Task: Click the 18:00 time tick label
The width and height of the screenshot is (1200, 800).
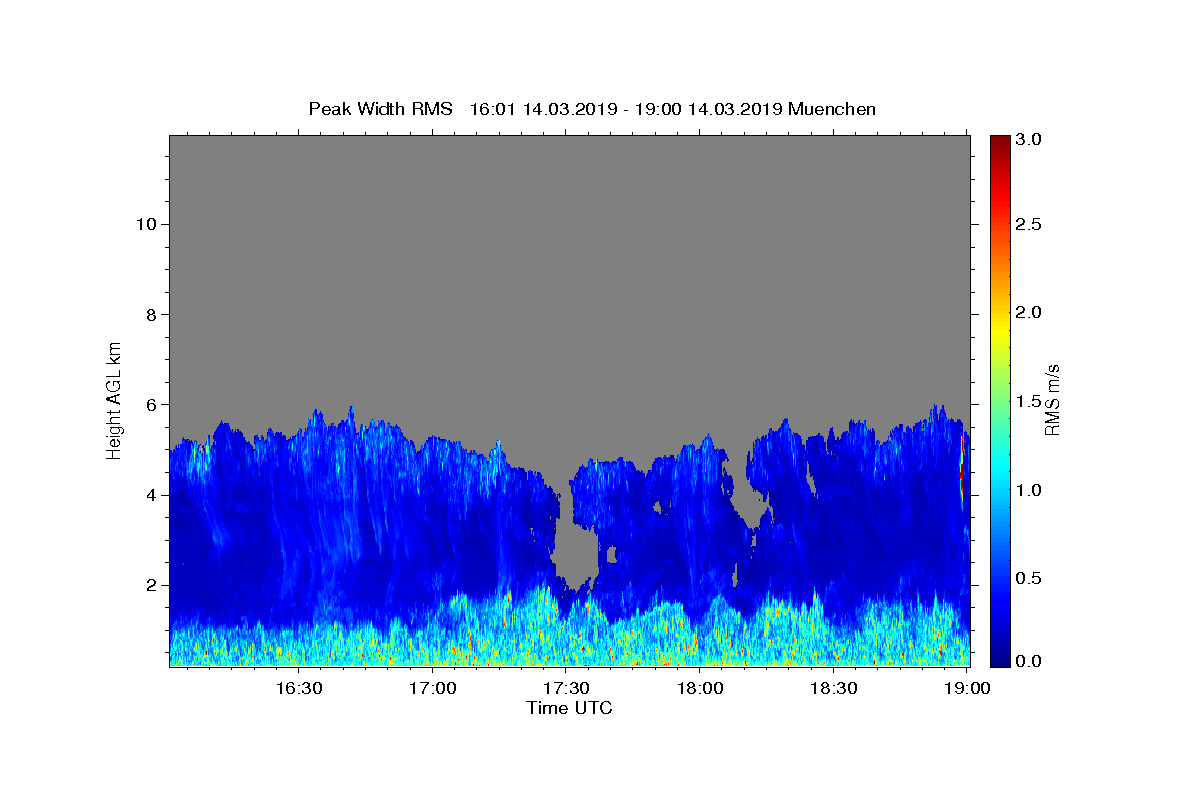Action: click(700, 688)
